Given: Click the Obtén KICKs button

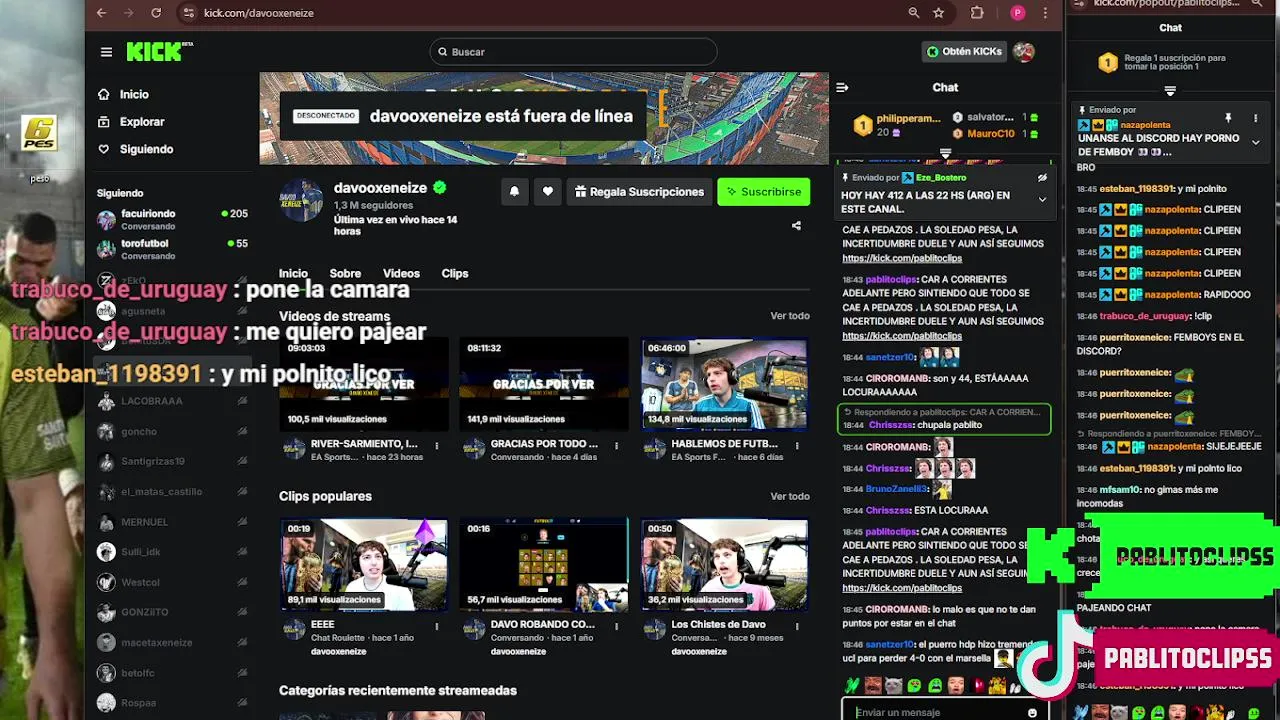Looking at the screenshot, I should 964,52.
